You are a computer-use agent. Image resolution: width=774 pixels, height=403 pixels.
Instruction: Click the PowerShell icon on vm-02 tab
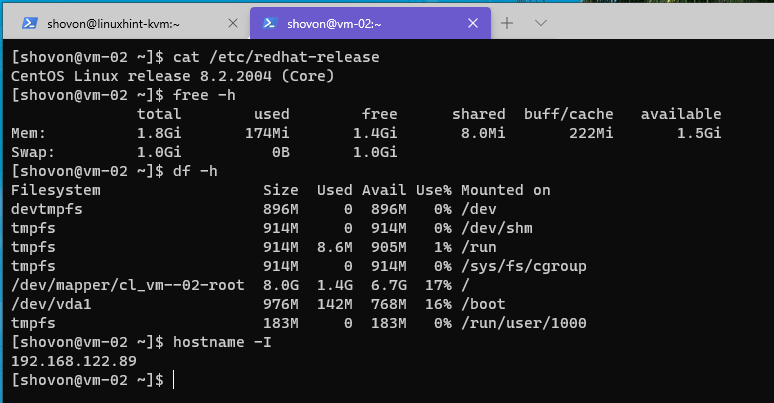click(x=270, y=22)
